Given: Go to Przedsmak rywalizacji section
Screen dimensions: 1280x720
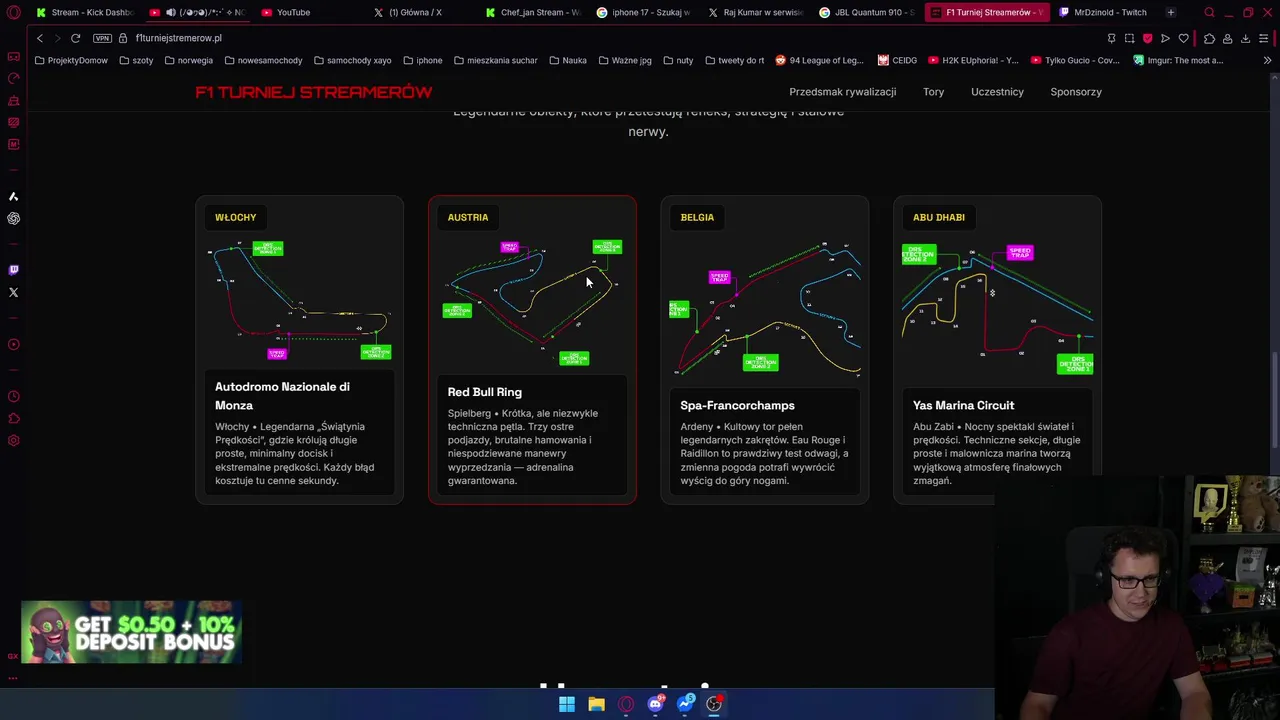Looking at the screenshot, I should click(842, 92).
